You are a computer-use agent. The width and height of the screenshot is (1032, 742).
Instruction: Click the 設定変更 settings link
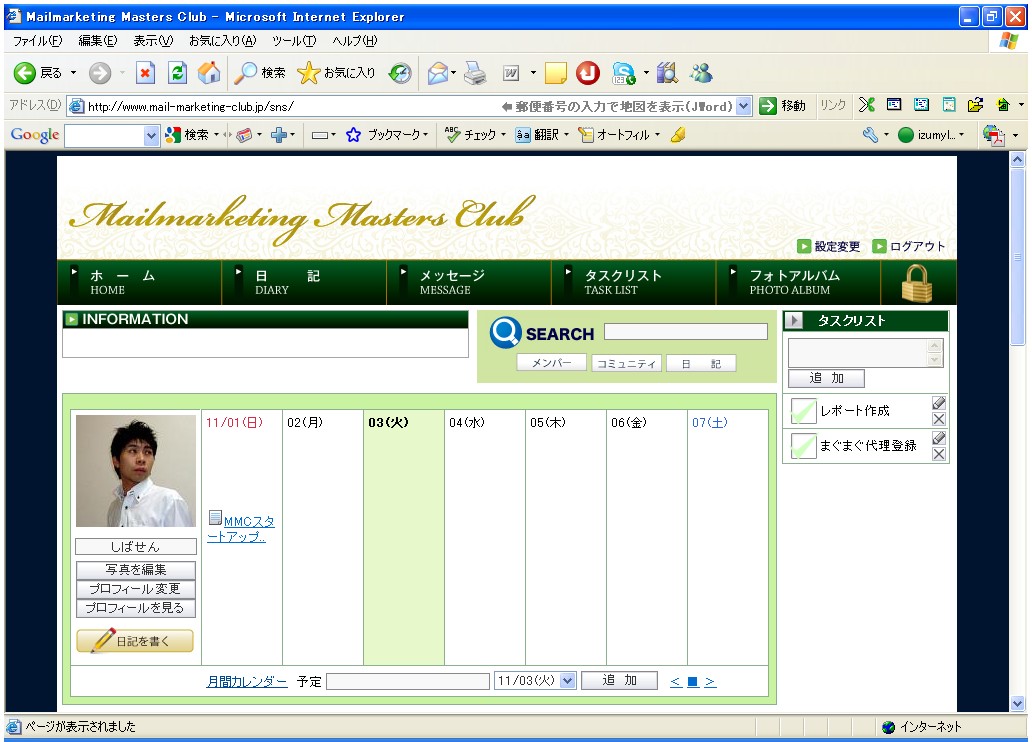[829, 246]
